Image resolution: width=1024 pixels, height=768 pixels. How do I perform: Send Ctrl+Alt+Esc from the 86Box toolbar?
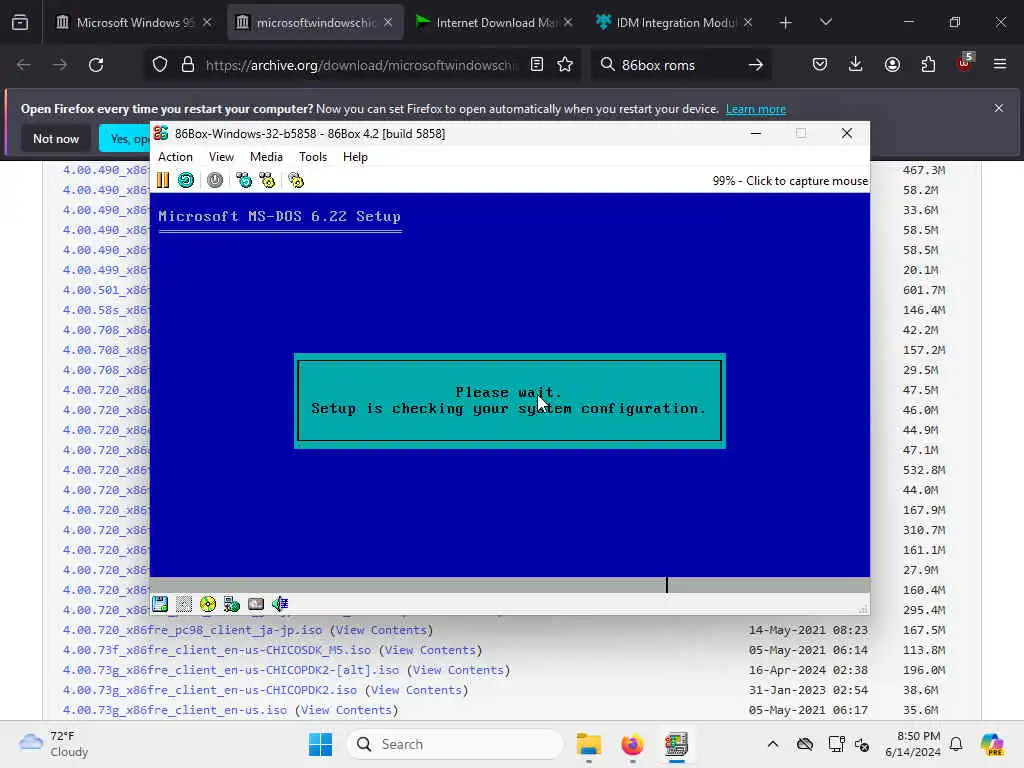[268, 180]
